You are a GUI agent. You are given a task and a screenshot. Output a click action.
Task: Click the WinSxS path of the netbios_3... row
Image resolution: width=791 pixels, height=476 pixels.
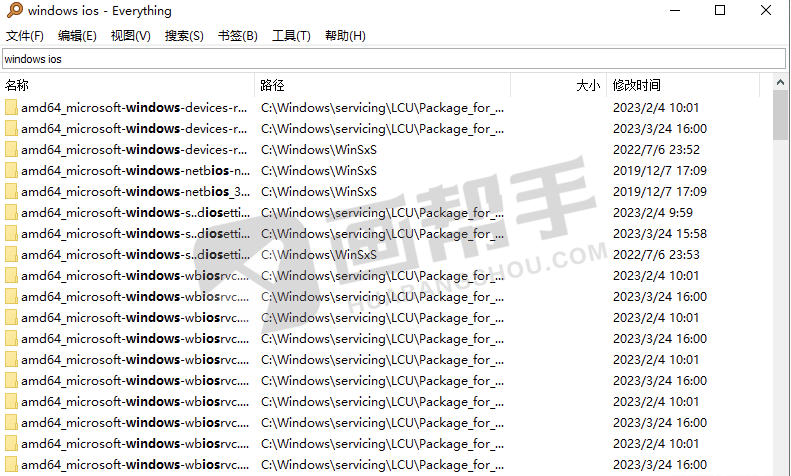point(319,192)
